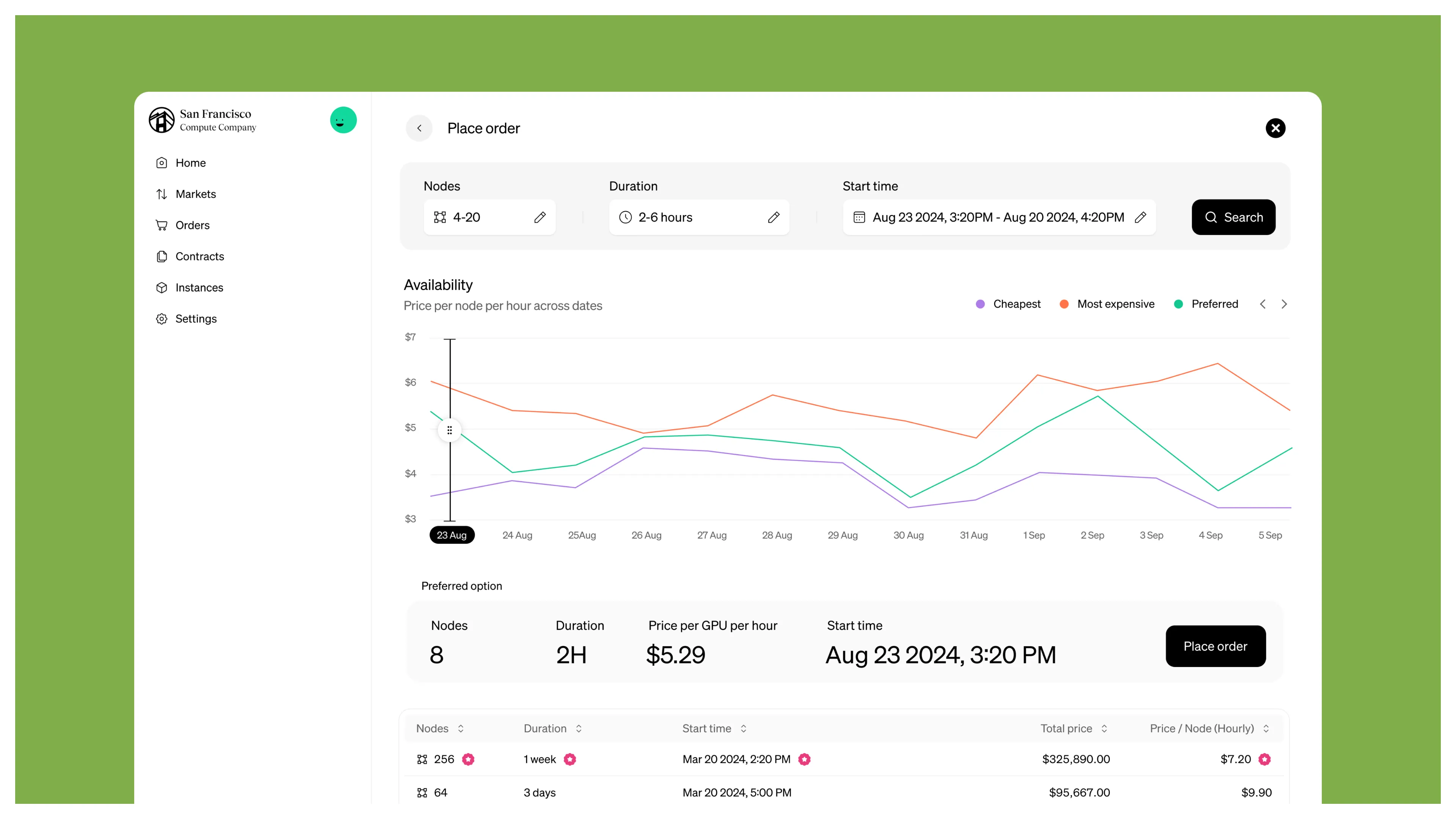Select 28 Aug on the chart axis

pos(777,535)
